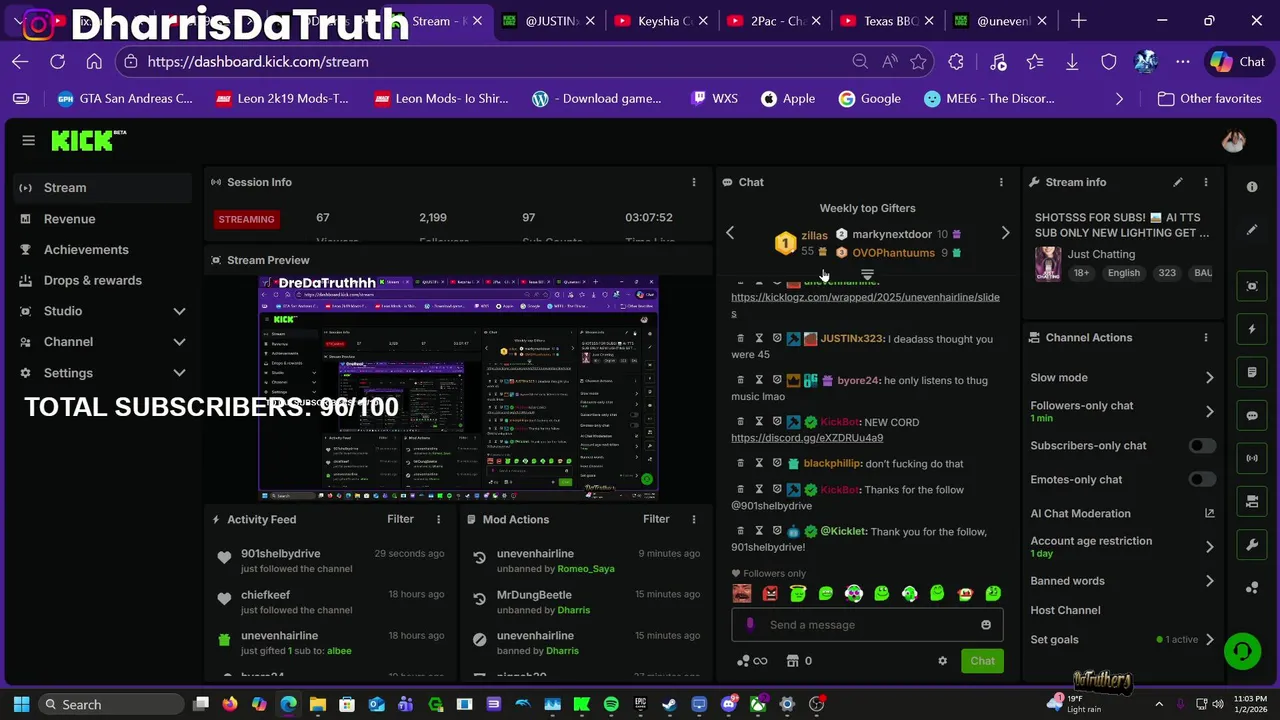Click MrDungBeetle in Mod Actions
The width and height of the screenshot is (1280, 720).
click(x=534, y=595)
